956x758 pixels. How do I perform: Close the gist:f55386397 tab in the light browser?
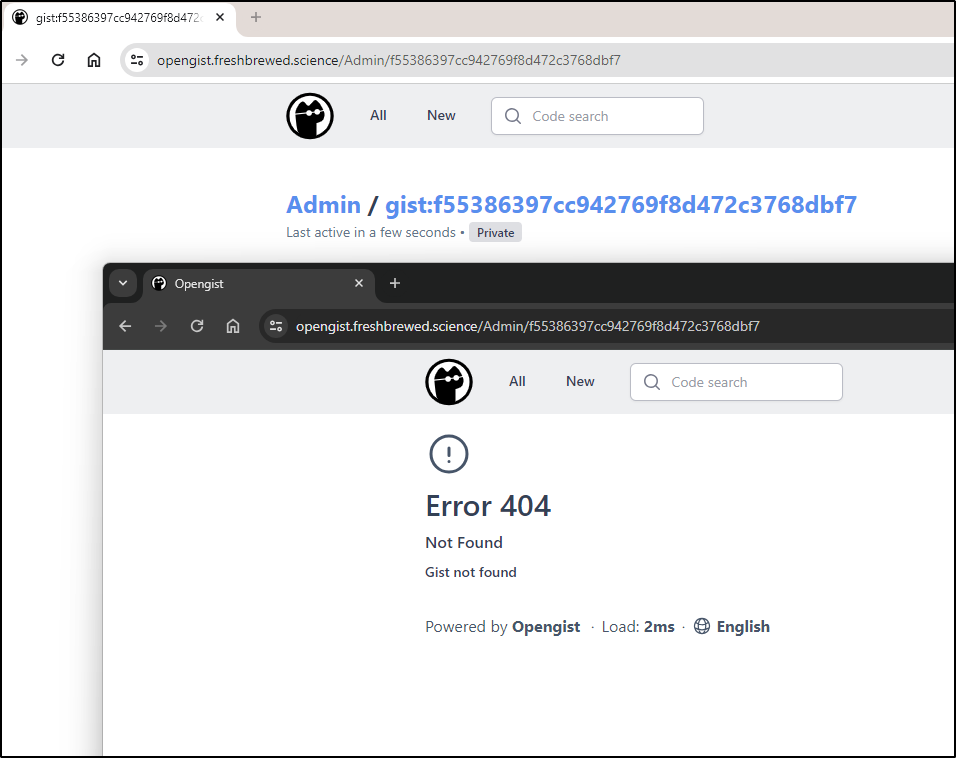(x=220, y=17)
